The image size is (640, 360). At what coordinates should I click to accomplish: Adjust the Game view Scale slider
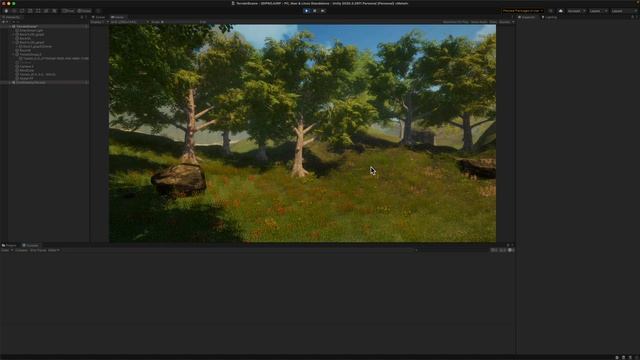tap(180, 22)
